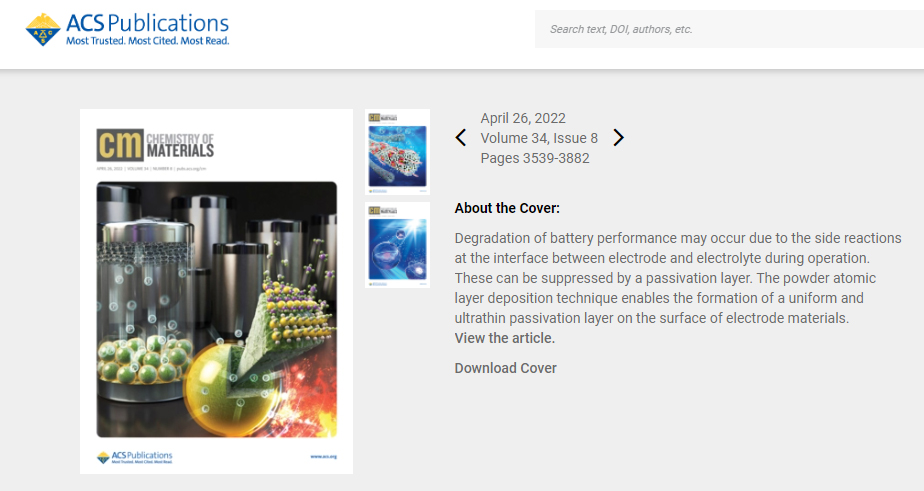Click the search text, DOI, authors field

pos(730,29)
